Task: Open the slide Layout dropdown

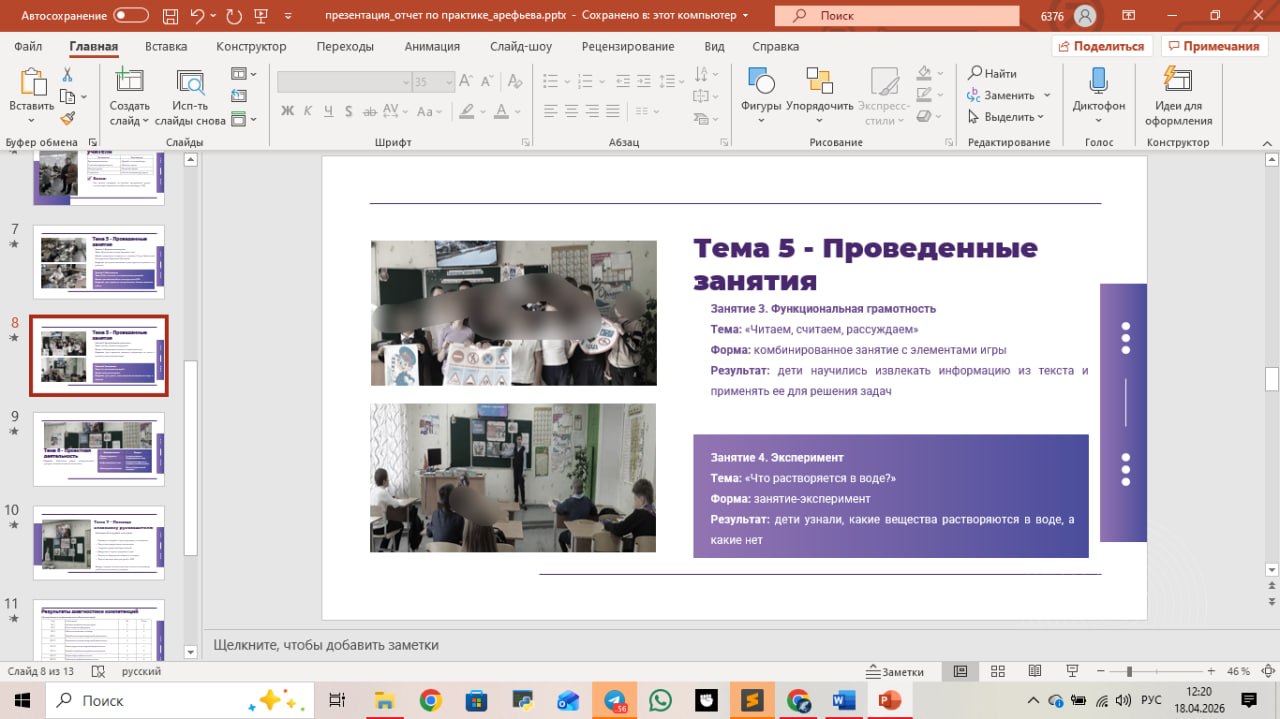Action: (x=243, y=74)
